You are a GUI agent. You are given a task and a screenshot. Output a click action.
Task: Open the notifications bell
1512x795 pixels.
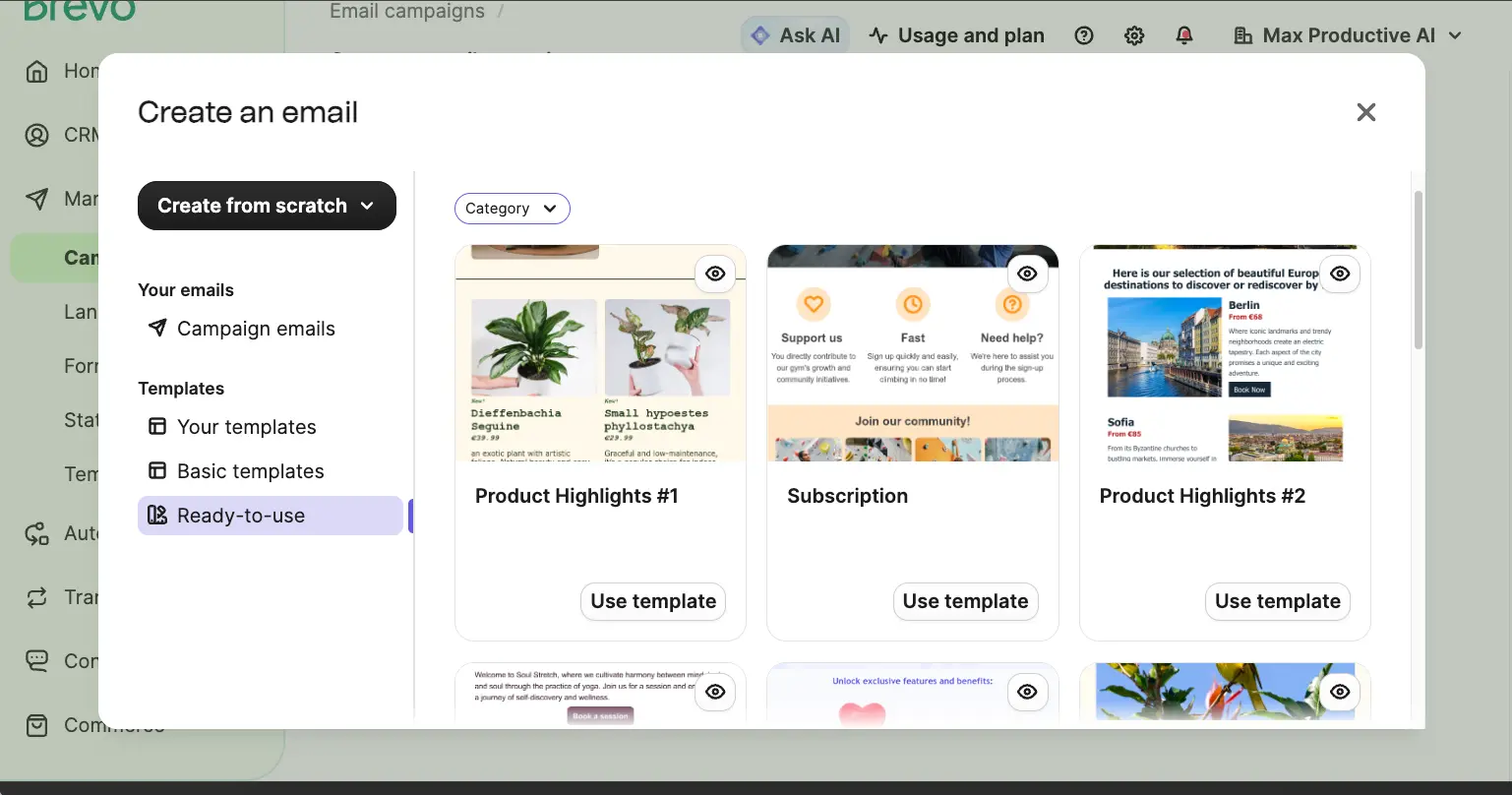1184,34
